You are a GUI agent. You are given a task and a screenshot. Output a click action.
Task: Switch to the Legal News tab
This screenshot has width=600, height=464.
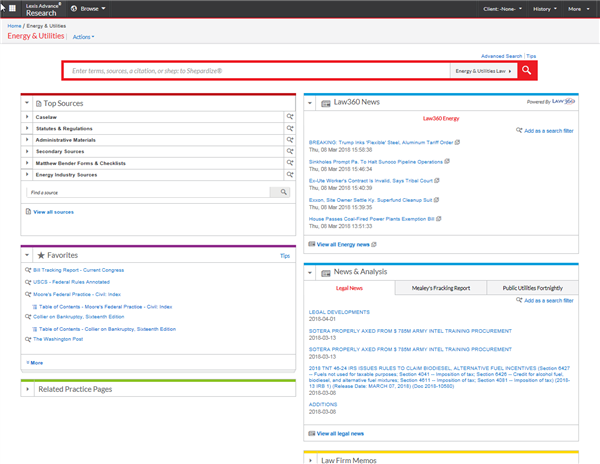[349, 288]
